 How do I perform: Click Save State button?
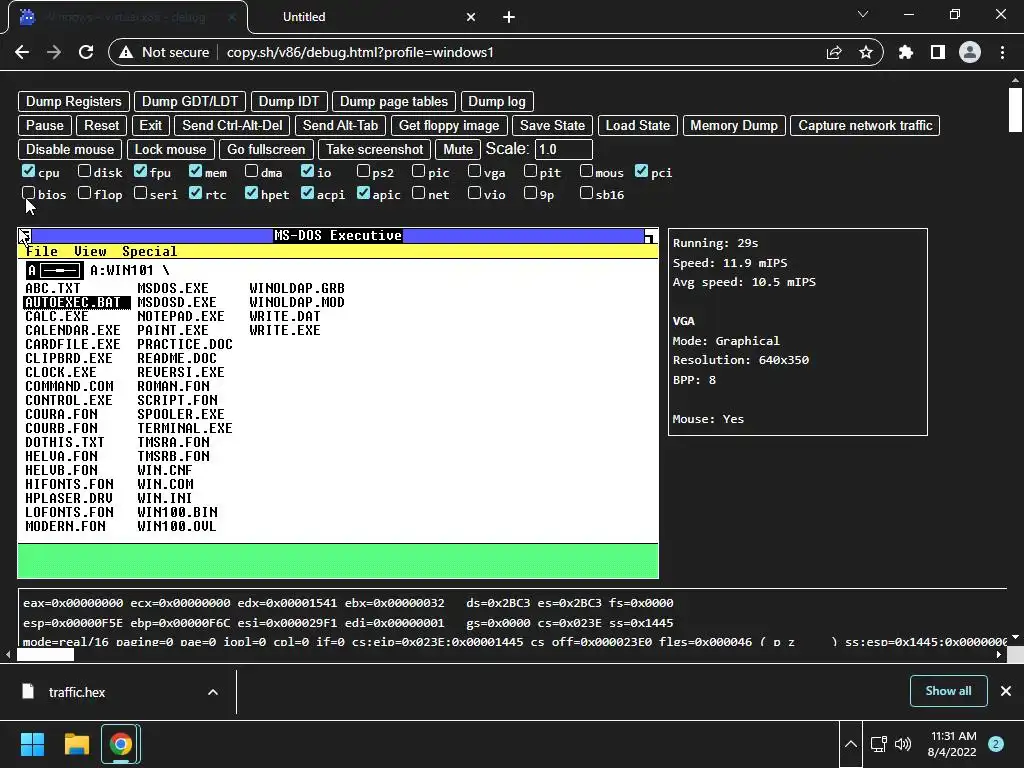(552, 125)
